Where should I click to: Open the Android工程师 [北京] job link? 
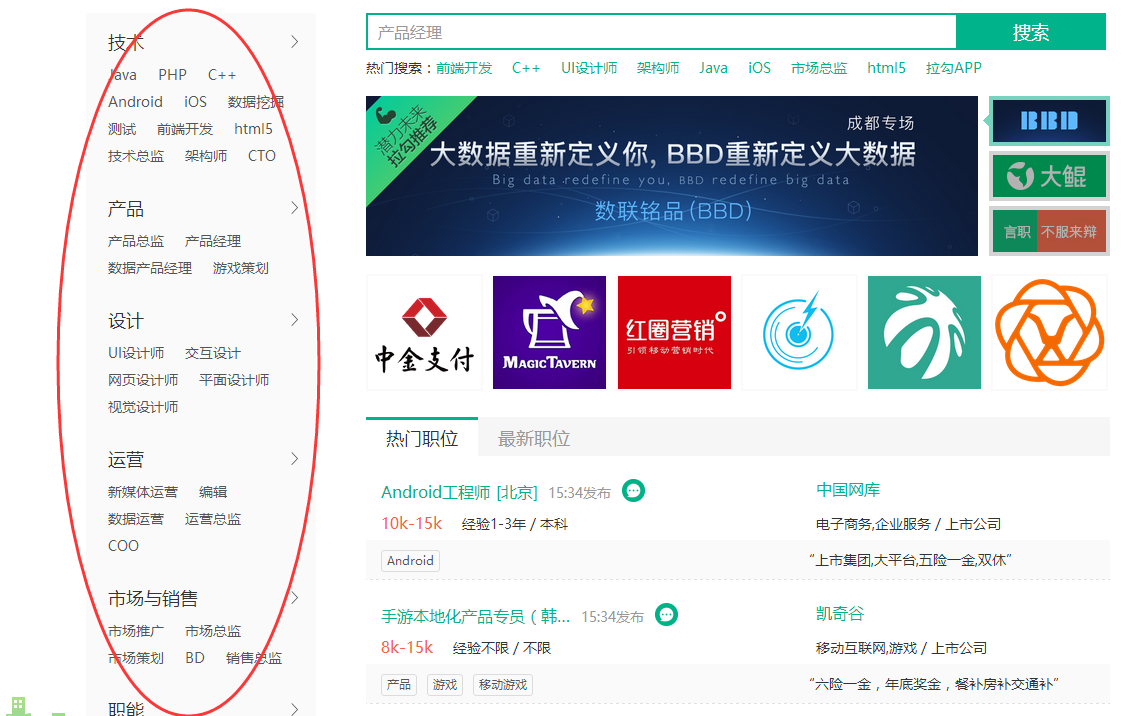tap(459, 492)
